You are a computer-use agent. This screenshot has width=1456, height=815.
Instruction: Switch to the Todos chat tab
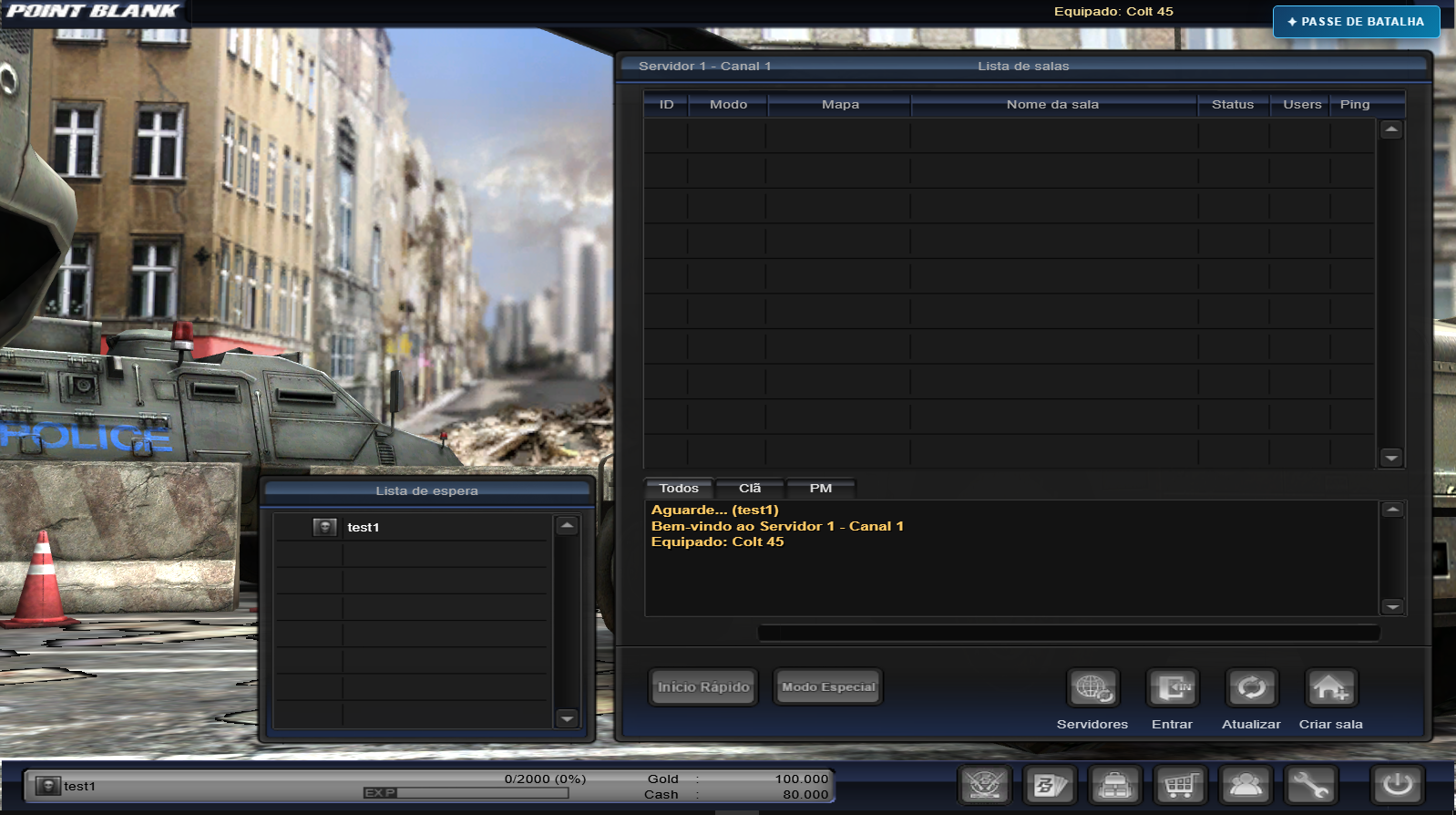(x=679, y=488)
